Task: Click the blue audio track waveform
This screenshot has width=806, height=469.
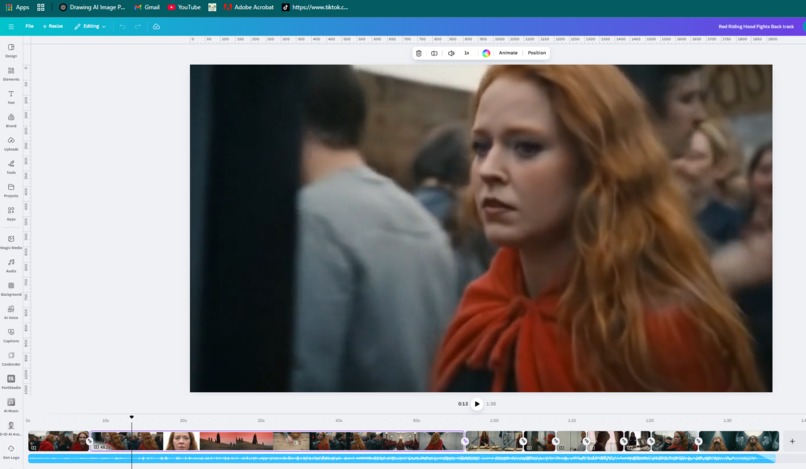Action: 402,458
